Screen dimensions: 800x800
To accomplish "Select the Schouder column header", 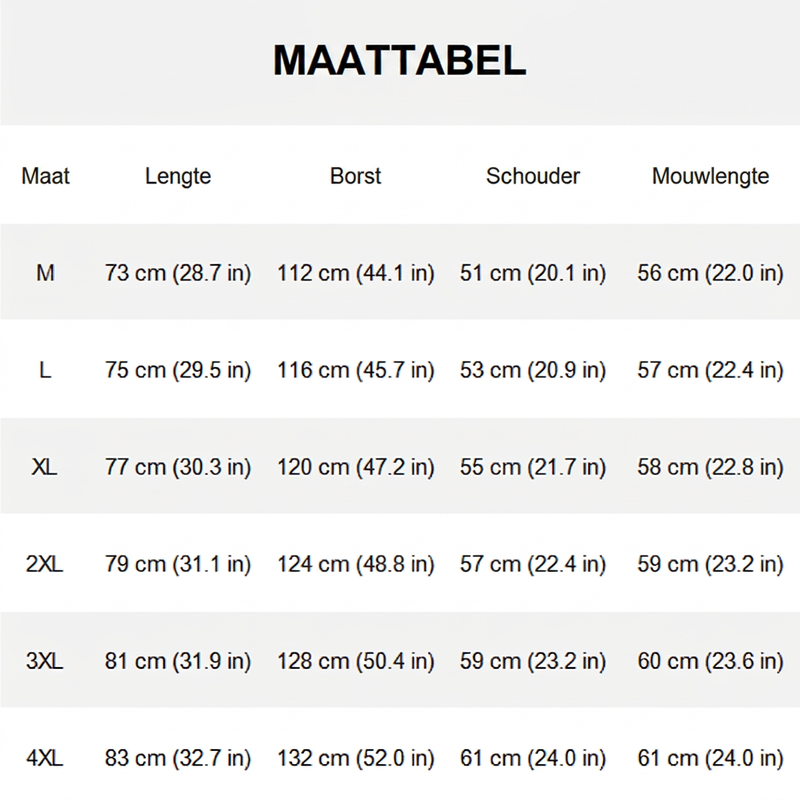I will click(533, 176).
